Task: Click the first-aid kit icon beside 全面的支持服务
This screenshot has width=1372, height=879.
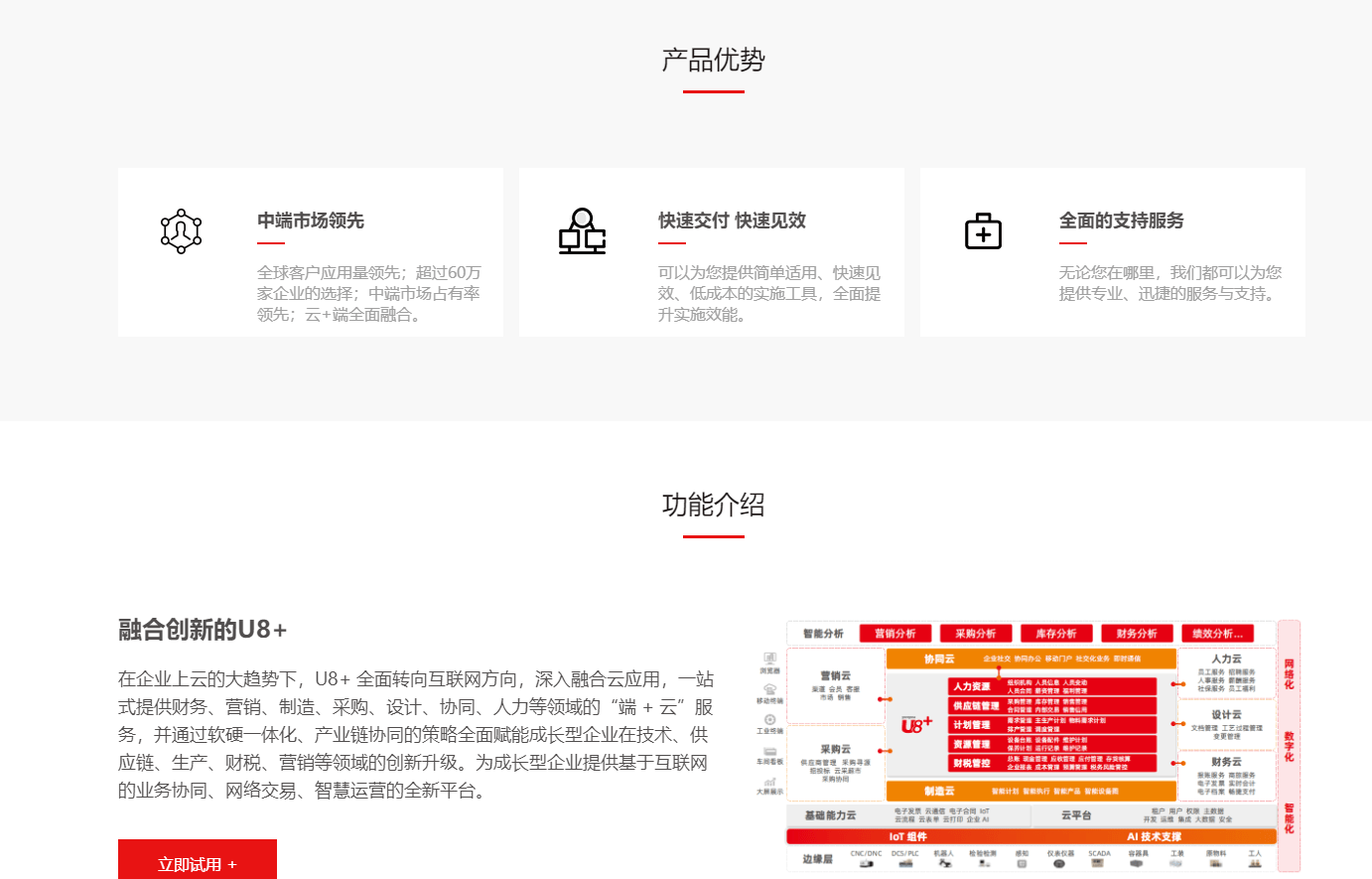Action: pyautogui.click(x=983, y=230)
